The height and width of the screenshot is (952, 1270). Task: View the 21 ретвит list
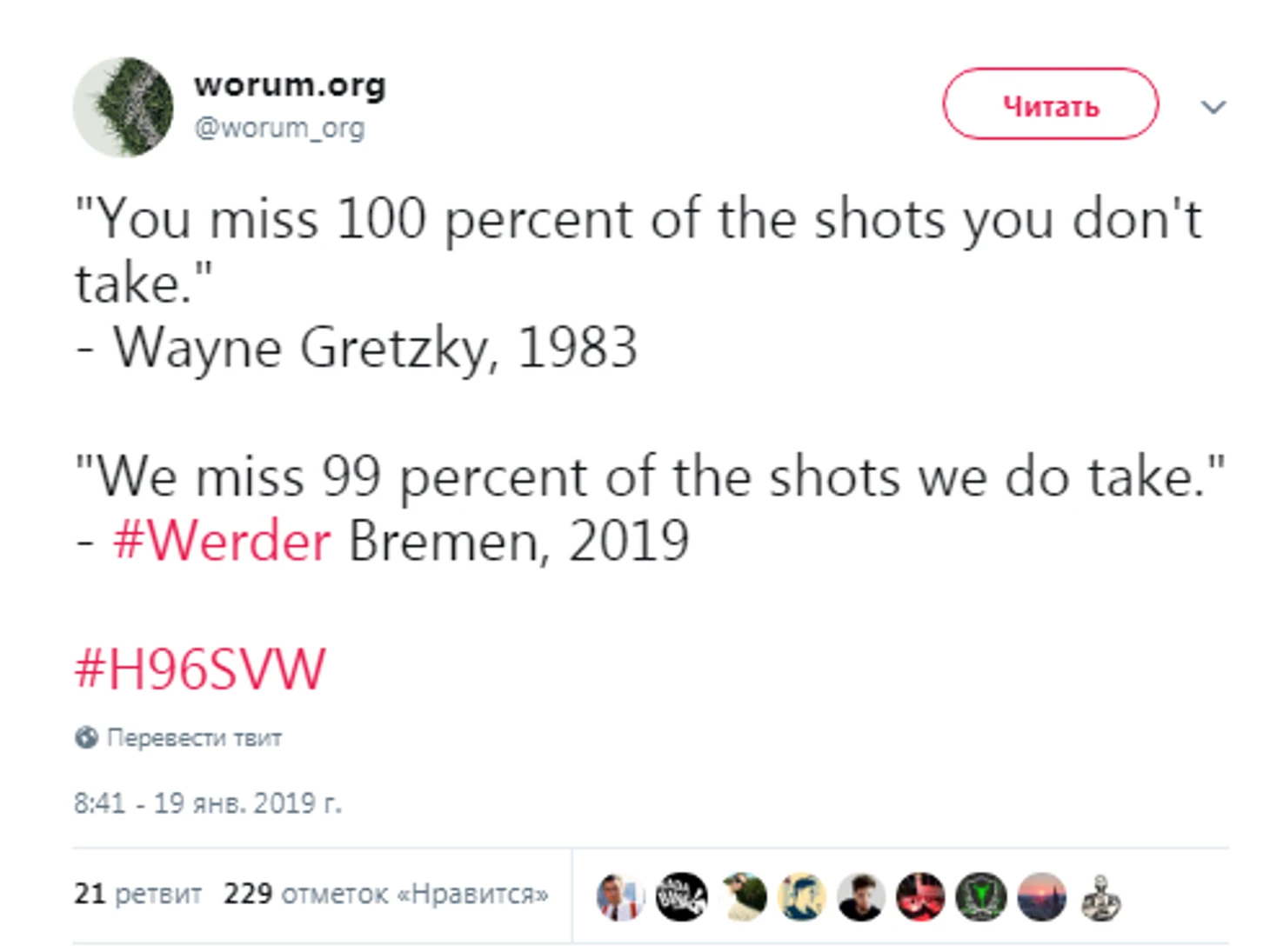tap(137, 894)
